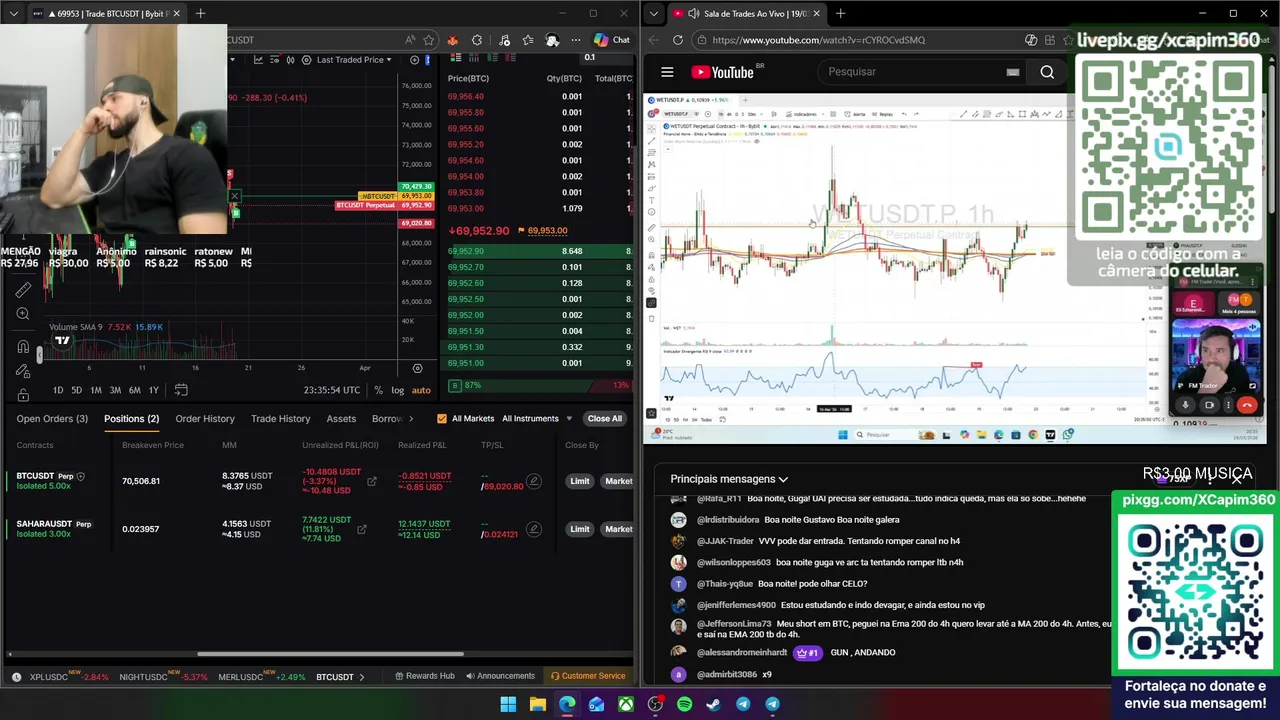
Task: Open the Edge Copilot Chat button
Action: click(612, 40)
